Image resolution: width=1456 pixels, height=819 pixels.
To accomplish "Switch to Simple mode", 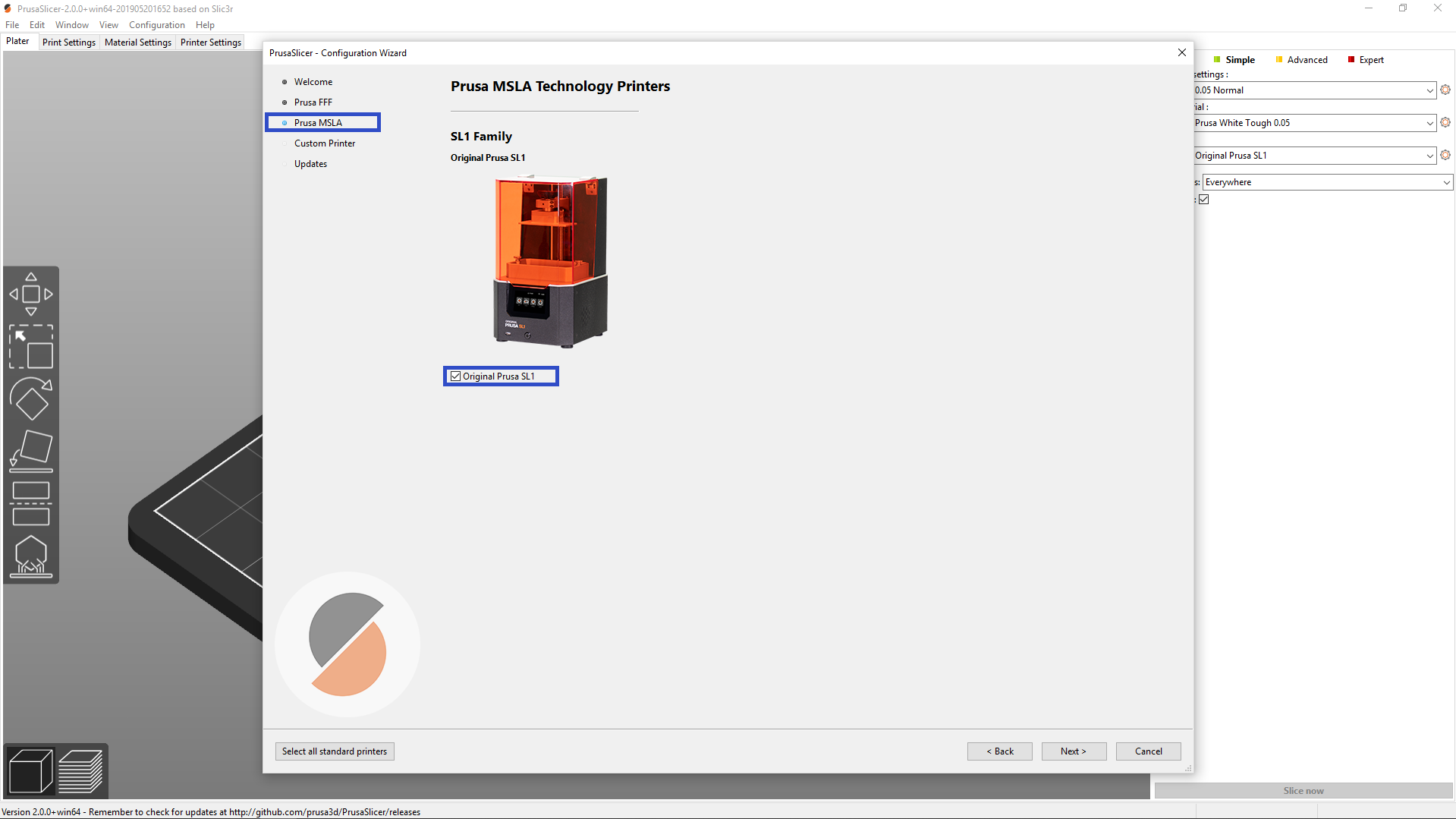I will point(1234,60).
